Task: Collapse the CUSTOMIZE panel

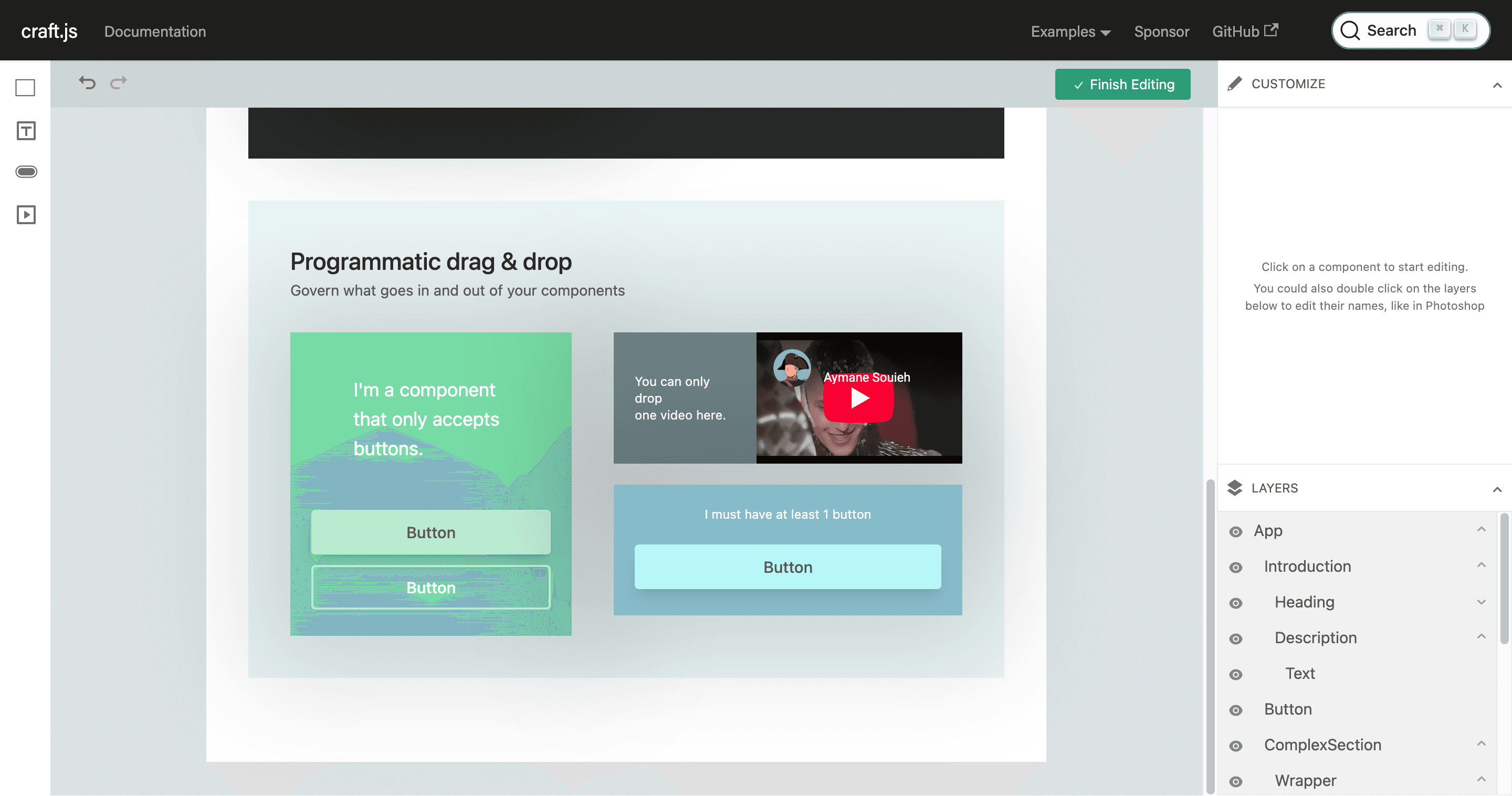Action: 1497,86
